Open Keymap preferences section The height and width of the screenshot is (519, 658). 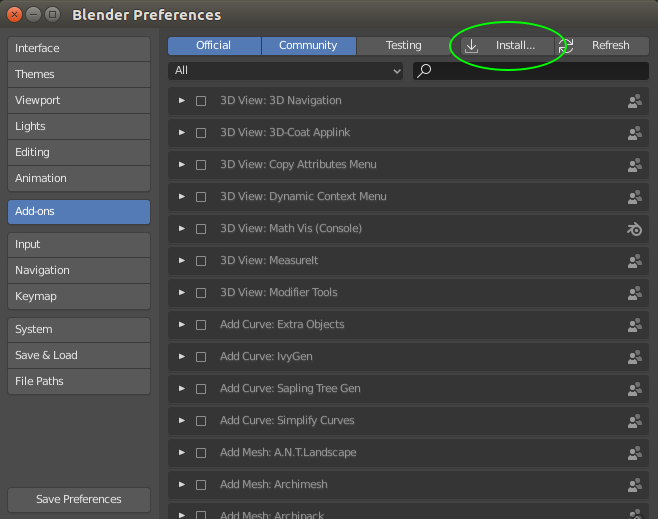[79, 297]
